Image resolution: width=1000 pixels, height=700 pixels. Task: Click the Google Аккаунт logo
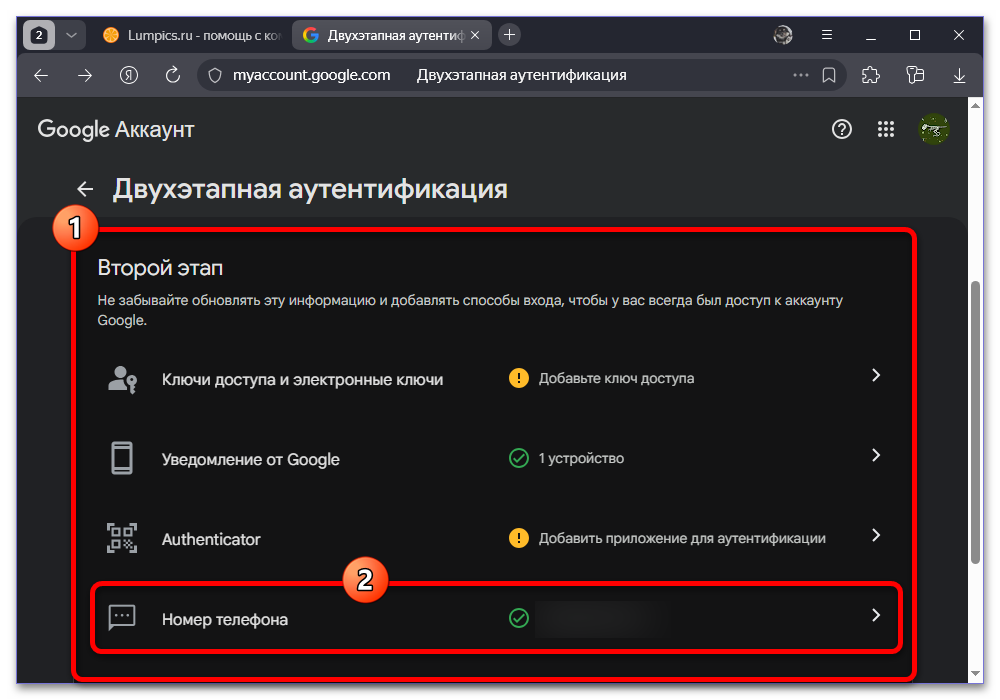(x=115, y=129)
